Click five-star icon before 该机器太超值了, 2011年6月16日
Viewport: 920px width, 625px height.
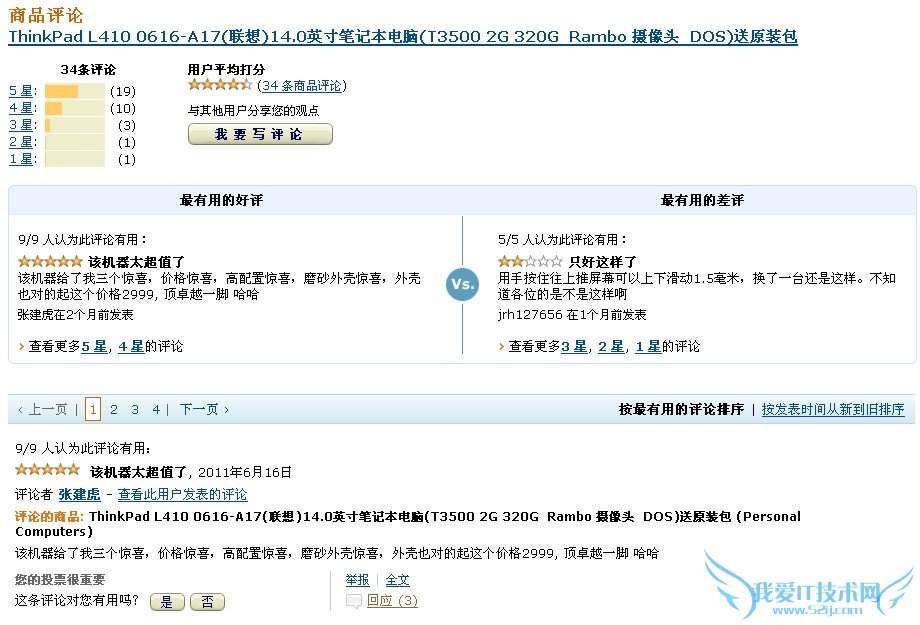pyautogui.click(x=47, y=469)
